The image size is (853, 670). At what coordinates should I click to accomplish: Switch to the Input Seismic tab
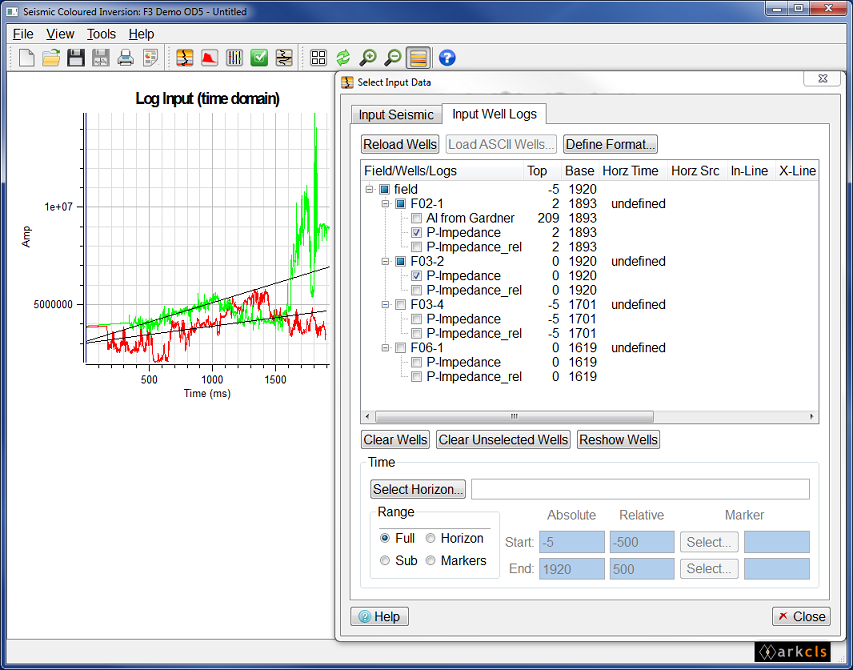(396, 115)
